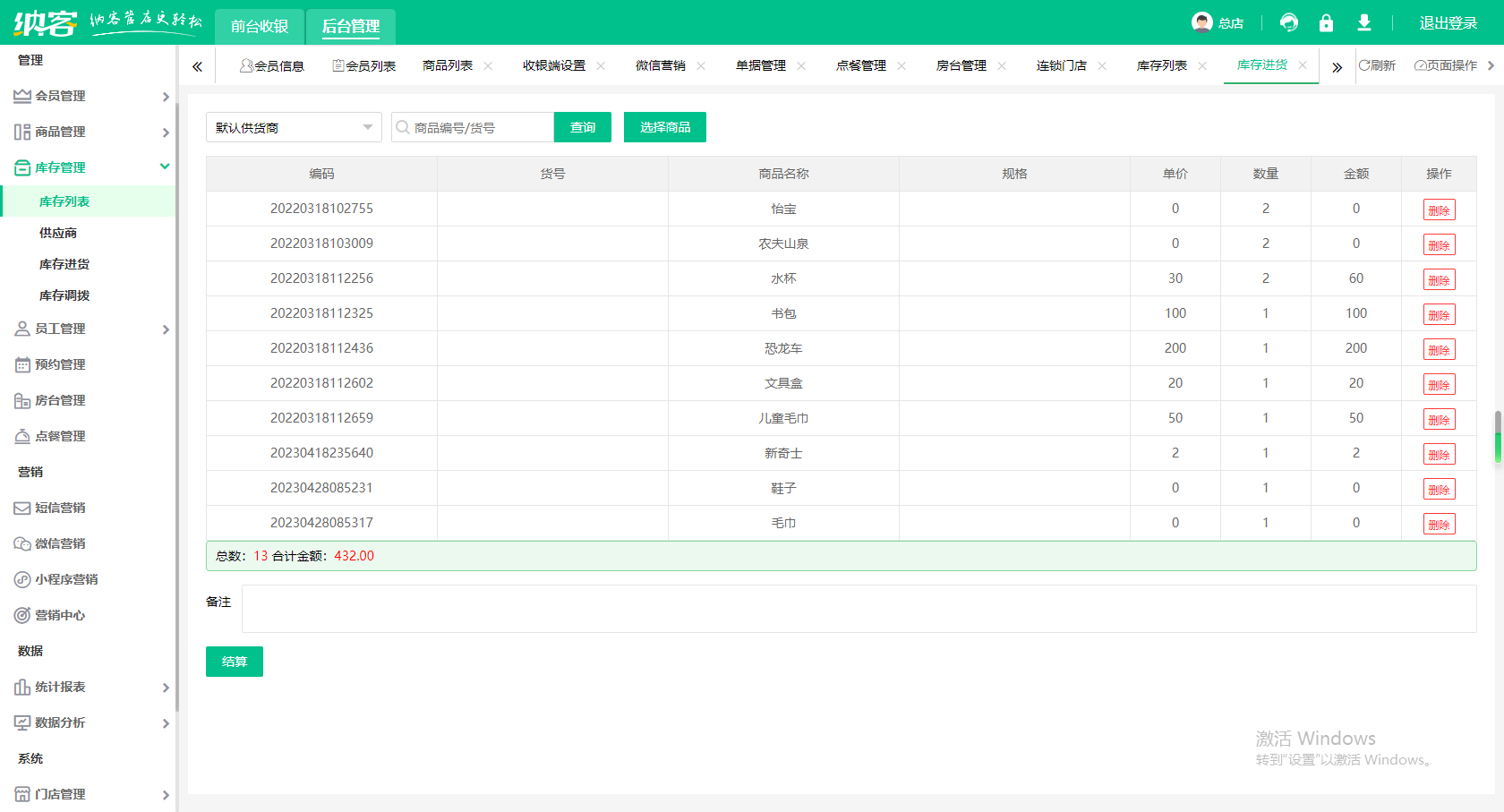The width and height of the screenshot is (1504, 812).
Task: Click the 结算 checkout button
Action: pos(234,662)
